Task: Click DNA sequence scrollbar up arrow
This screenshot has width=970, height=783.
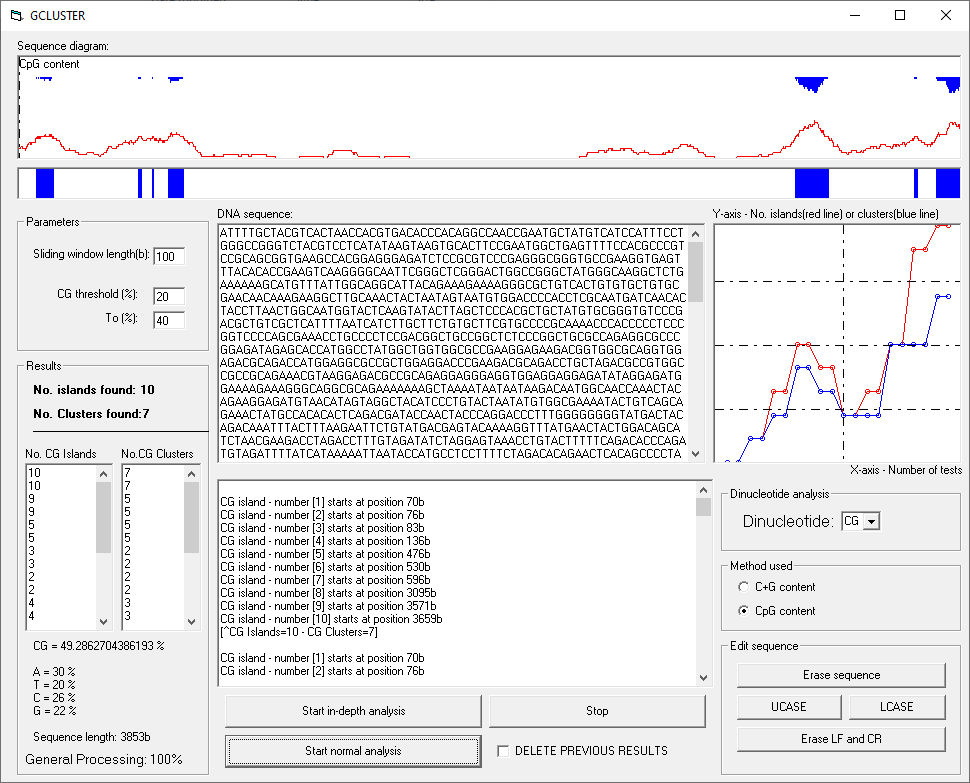Action: pyautogui.click(x=696, y=234)
